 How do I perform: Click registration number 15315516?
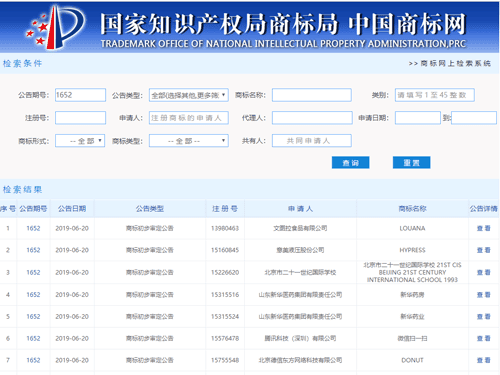click(x=225, y=295)
